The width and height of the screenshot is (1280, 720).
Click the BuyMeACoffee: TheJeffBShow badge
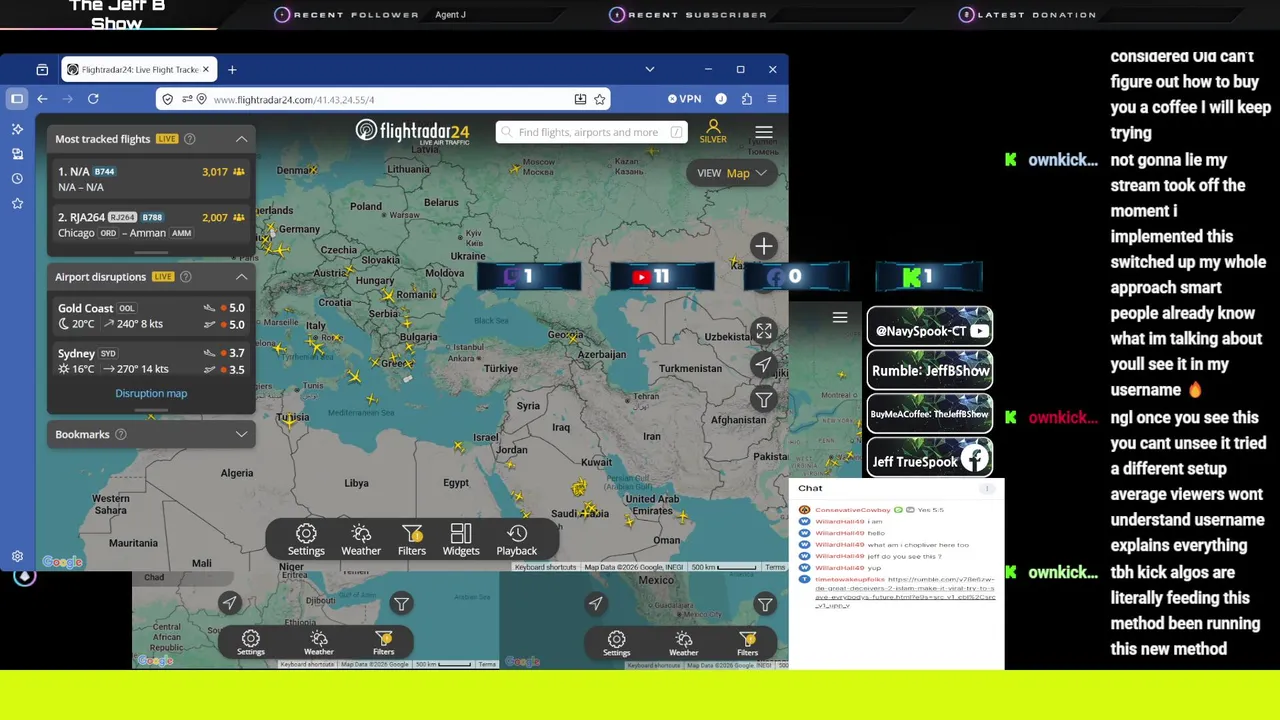point(930,414)
